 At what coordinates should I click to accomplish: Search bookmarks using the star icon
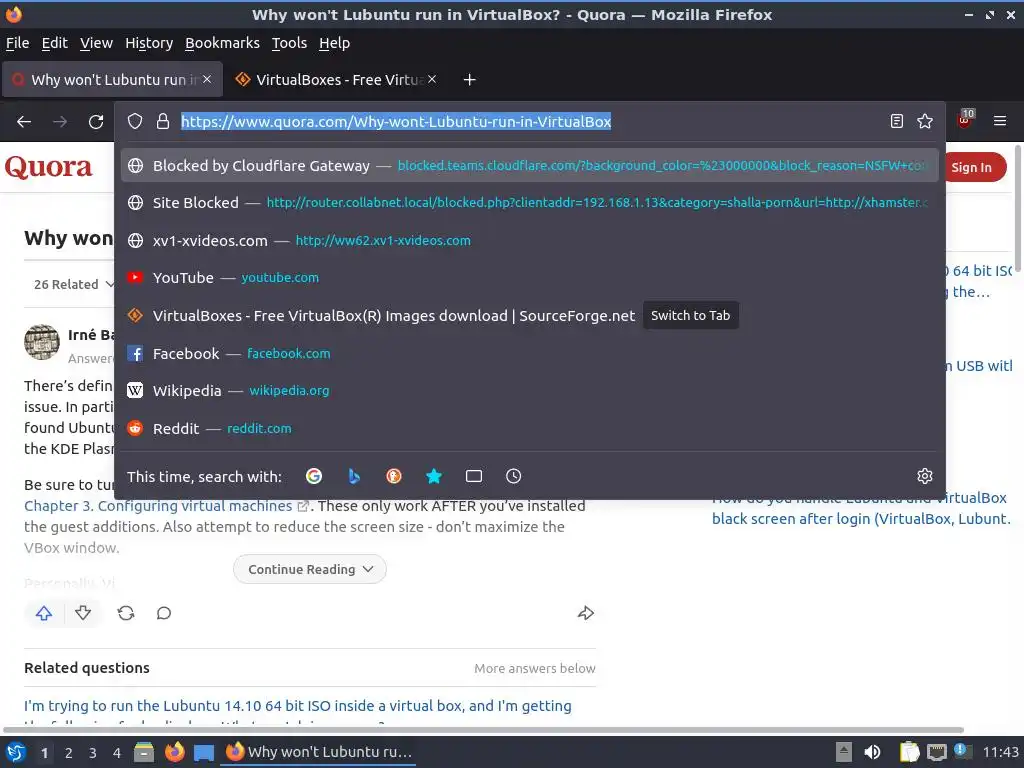click(x=434, y=476)
